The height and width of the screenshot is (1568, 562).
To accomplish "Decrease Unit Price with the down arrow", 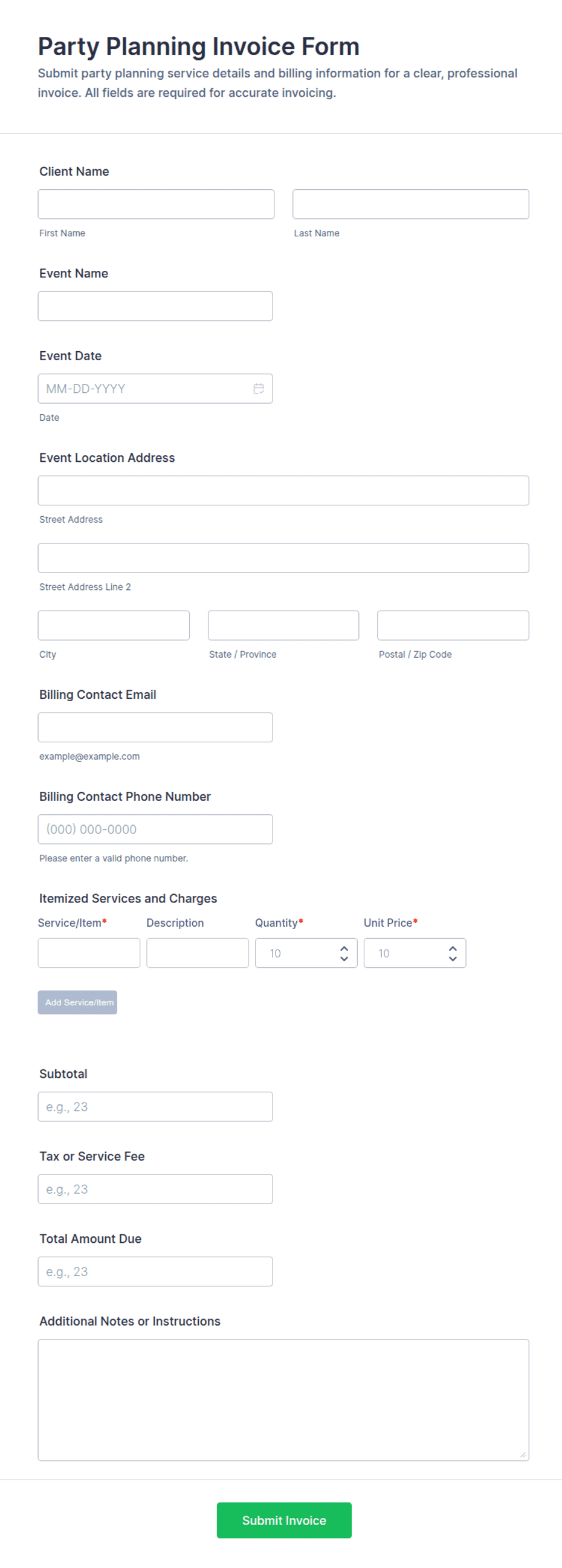I will pos(453,958).
